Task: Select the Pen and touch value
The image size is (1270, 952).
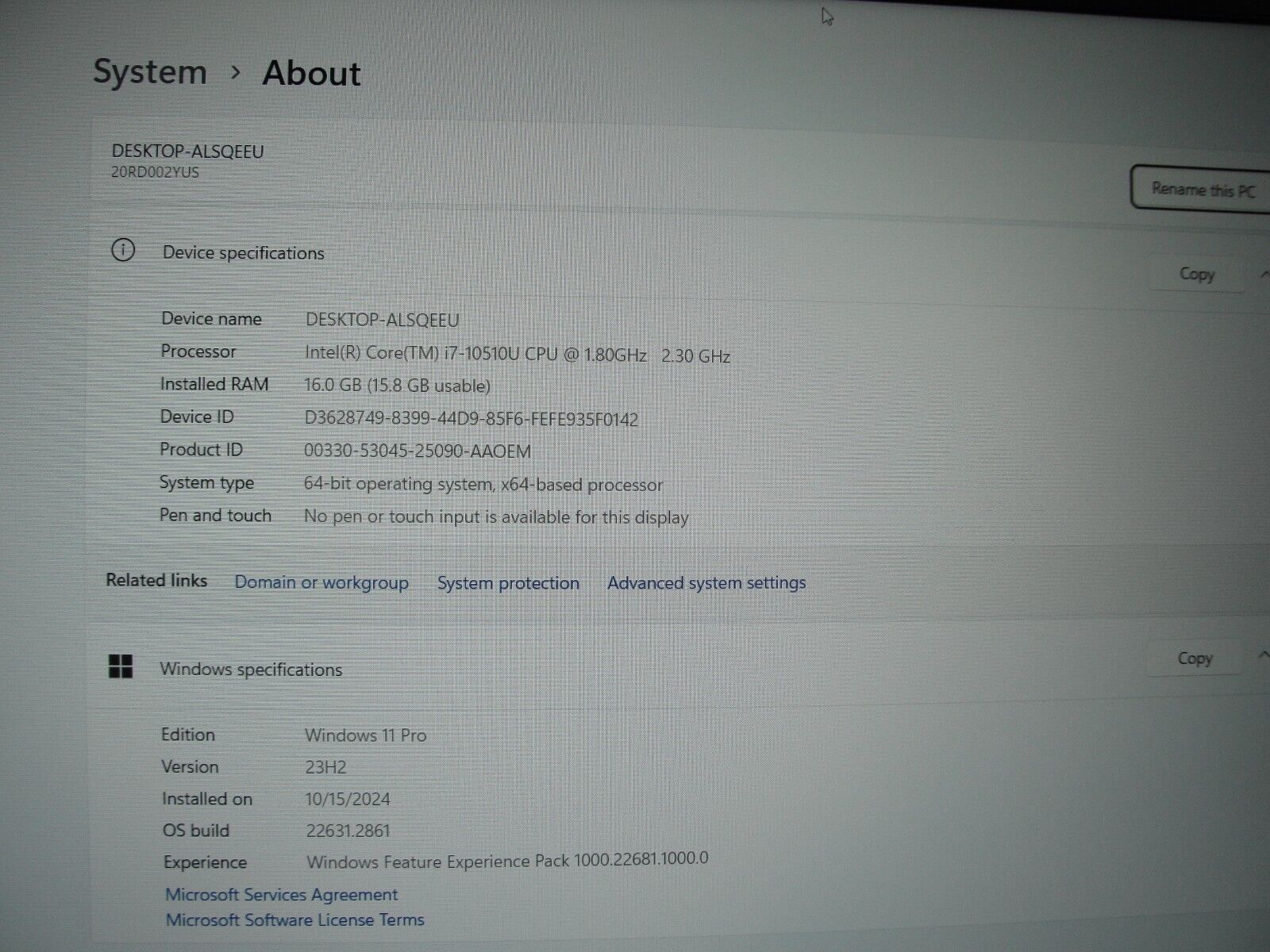Action: click(496, 517)
